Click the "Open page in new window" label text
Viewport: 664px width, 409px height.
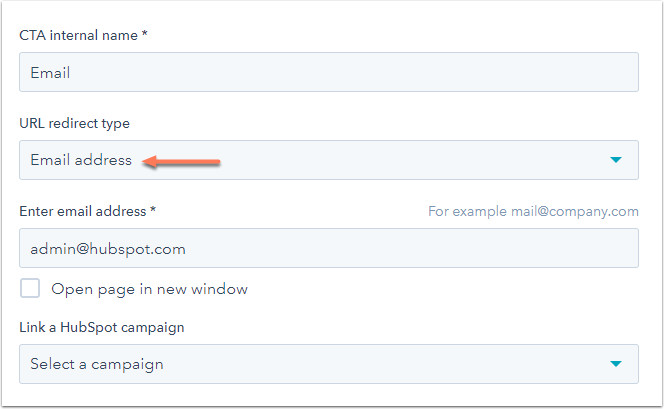pyautogui.click(x=150, y=289)
